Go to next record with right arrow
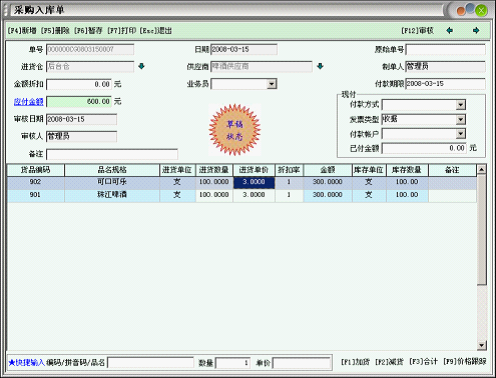 coord(476,31)
